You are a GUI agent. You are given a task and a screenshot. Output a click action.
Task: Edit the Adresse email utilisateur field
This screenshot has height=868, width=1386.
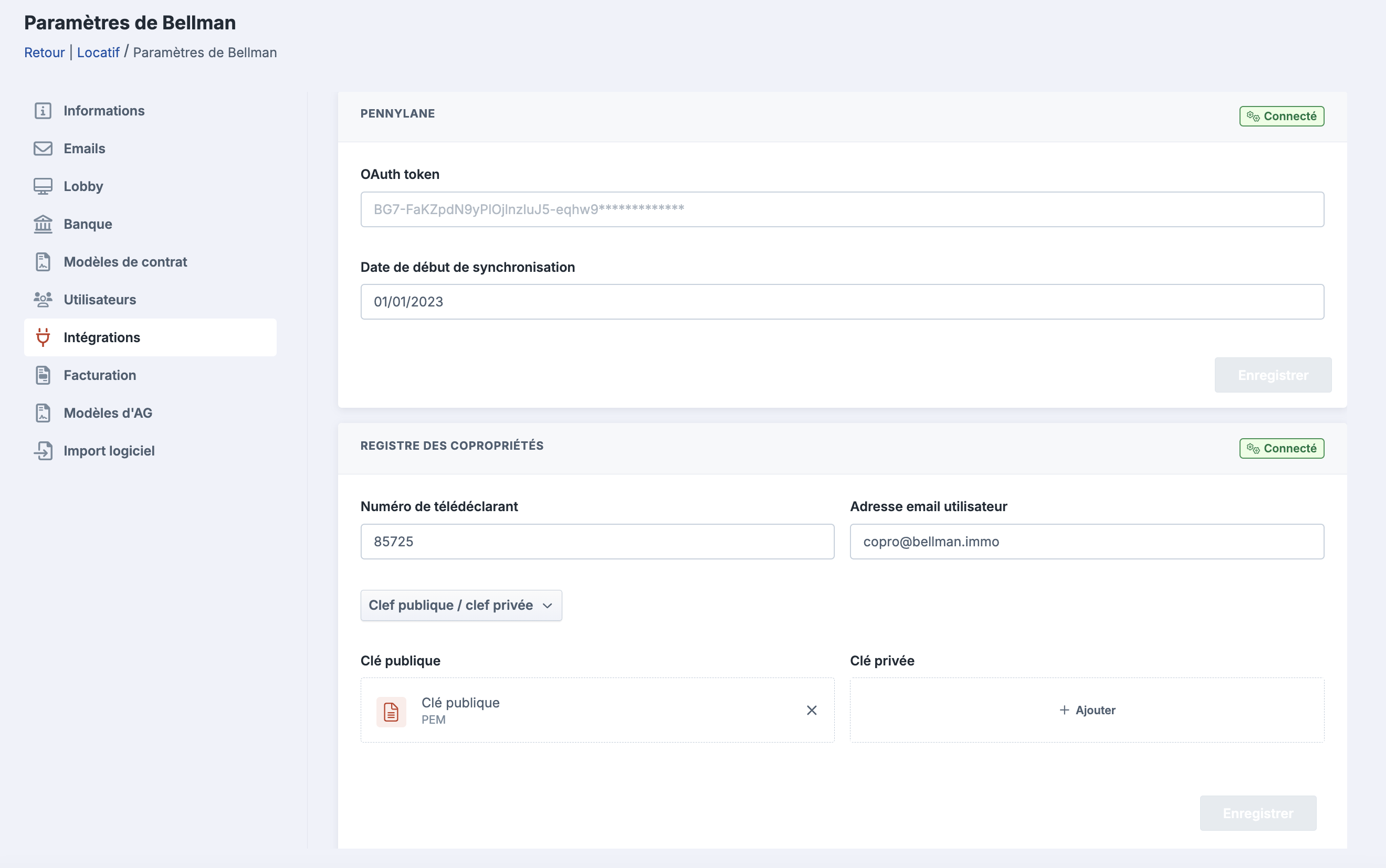[x=1087, y=542]
